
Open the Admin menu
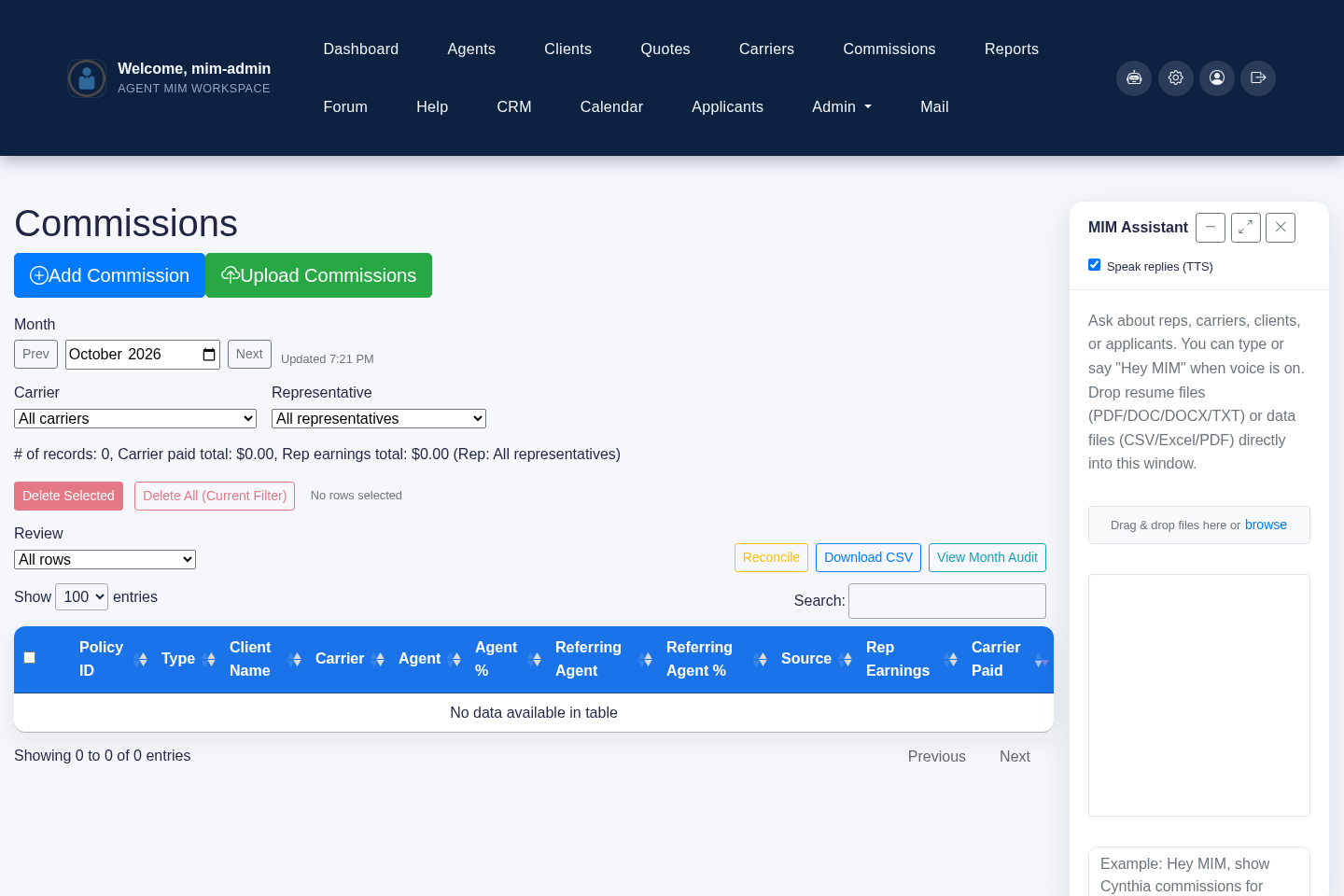(x=842, y=107)
